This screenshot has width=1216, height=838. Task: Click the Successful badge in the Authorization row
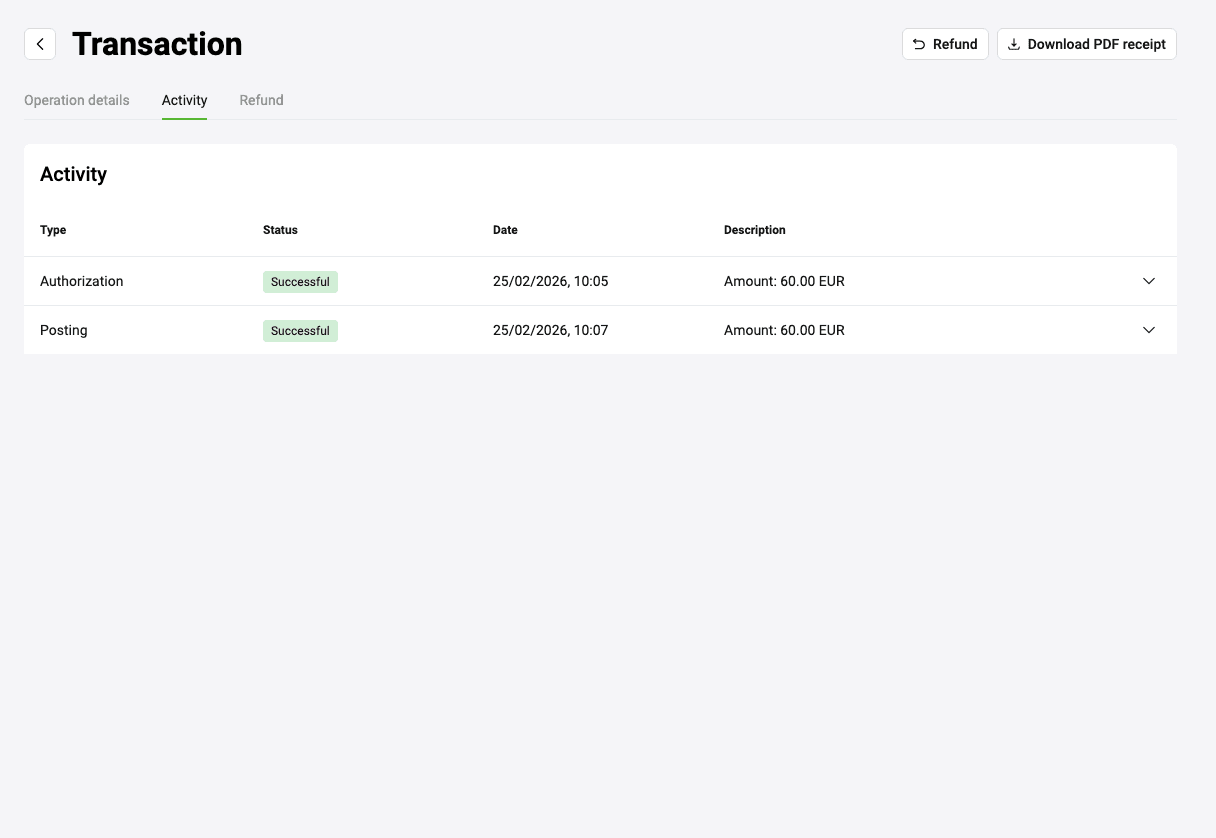300,282
